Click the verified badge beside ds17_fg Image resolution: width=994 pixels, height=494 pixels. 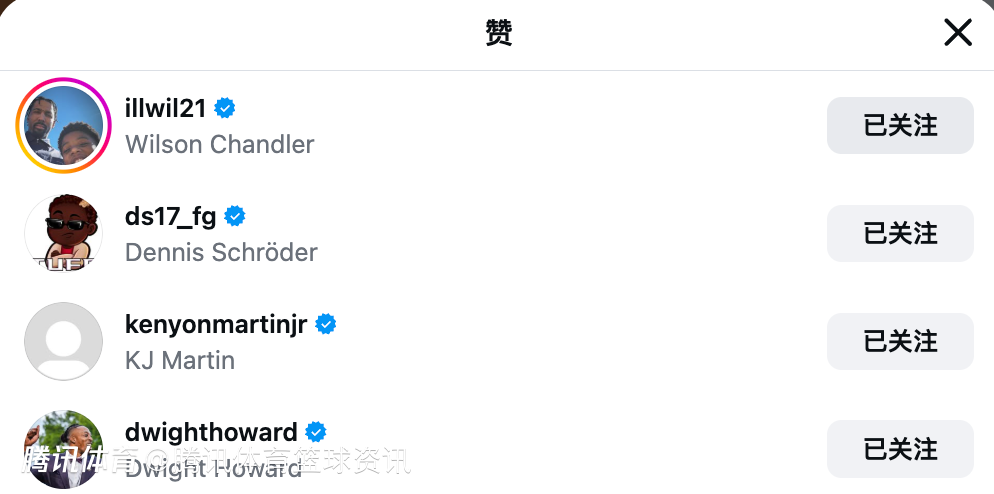click(235, 216)
